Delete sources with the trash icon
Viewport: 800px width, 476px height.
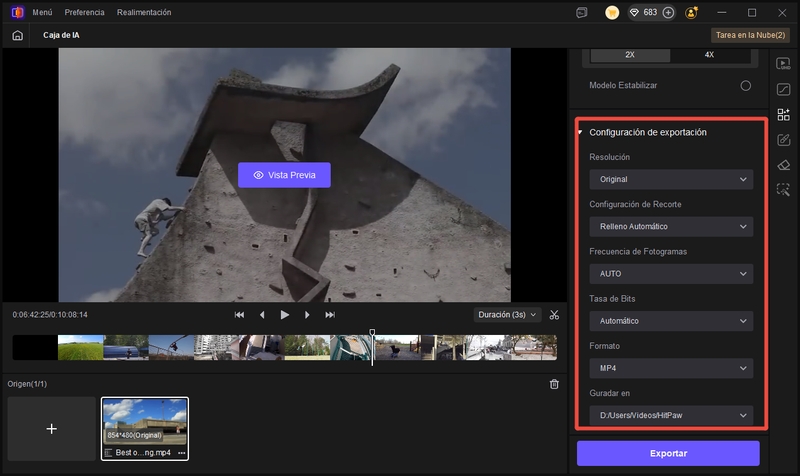pos(554,384)
